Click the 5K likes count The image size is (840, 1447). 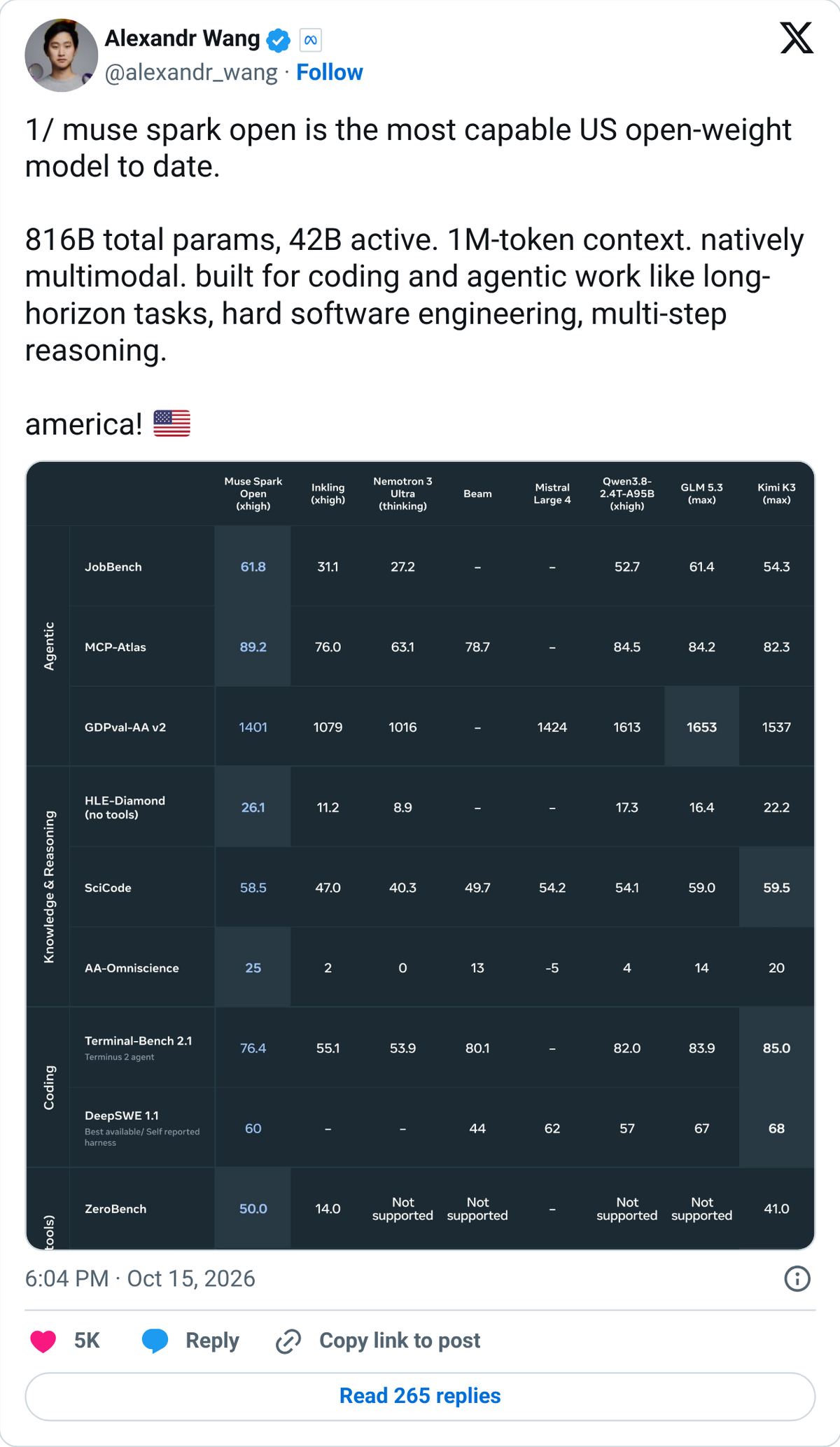[x=87, y=1341]
